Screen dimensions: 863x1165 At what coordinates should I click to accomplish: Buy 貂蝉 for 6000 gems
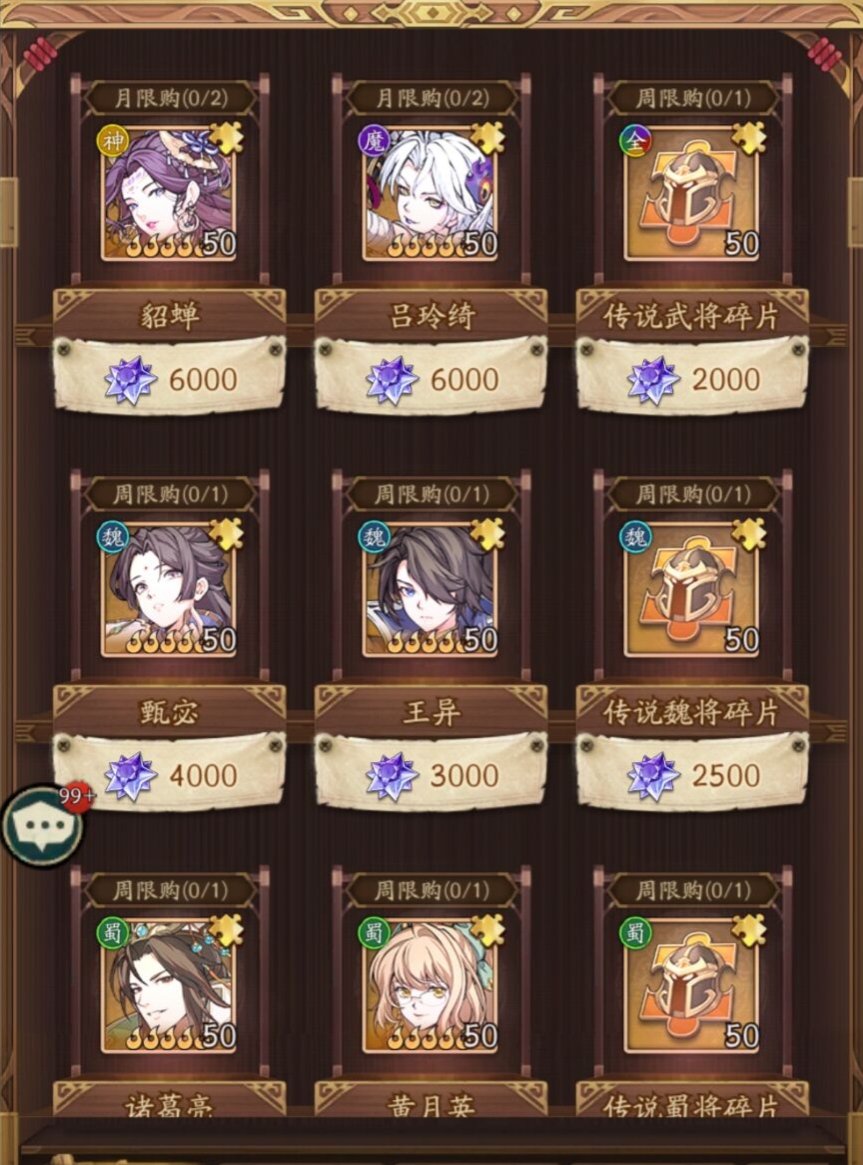click(x=169, y=375)
